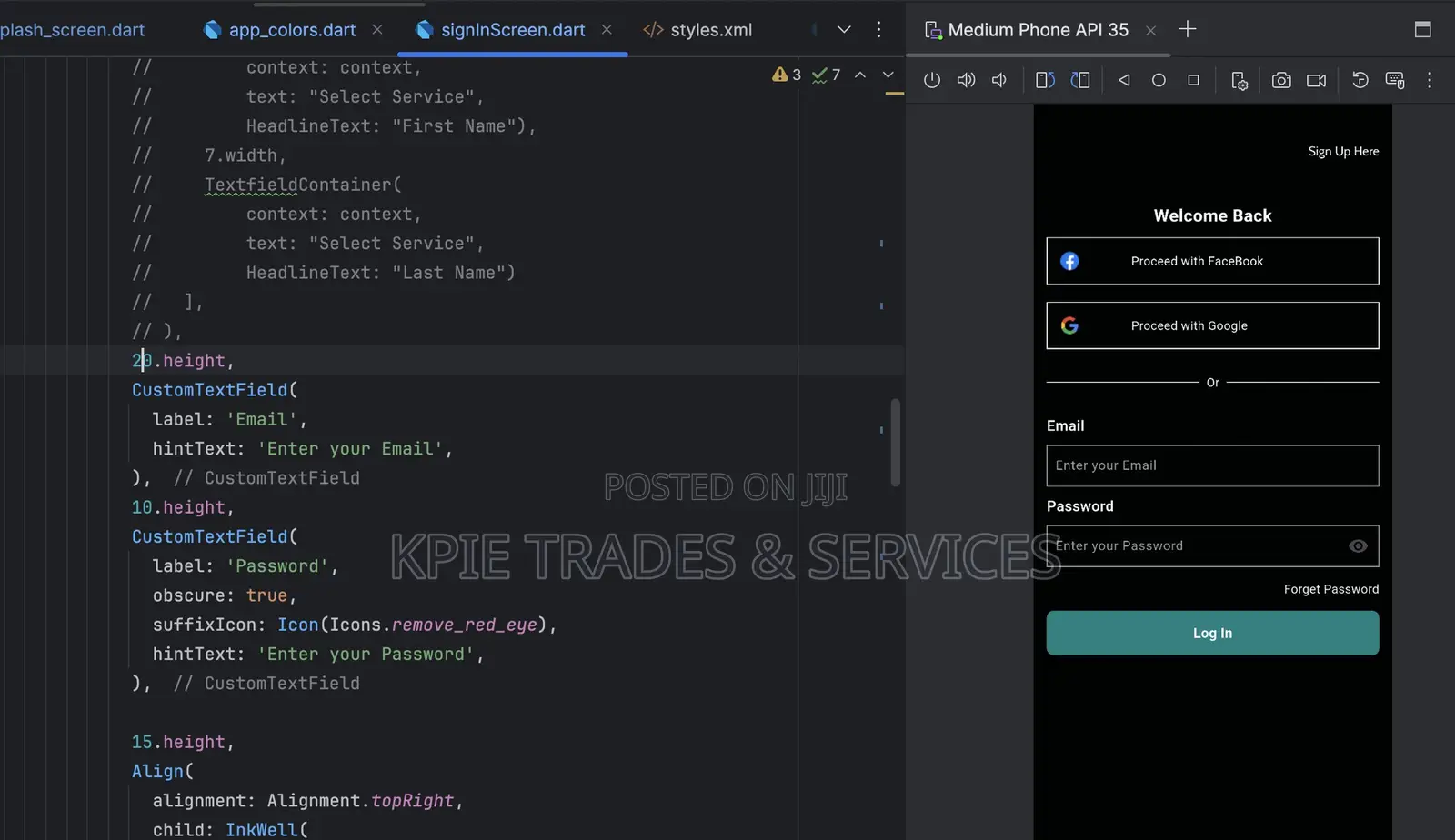
Task: Click the label: 'Password' code line
Action: 245,565
